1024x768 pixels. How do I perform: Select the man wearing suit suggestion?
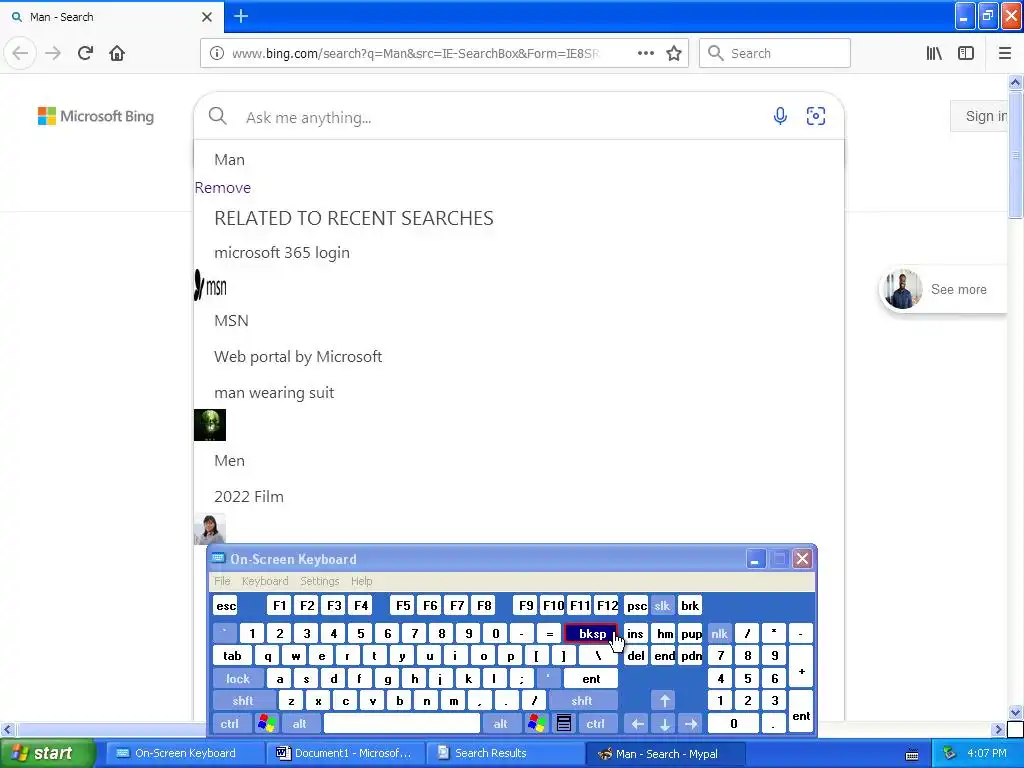coord(274,392)
